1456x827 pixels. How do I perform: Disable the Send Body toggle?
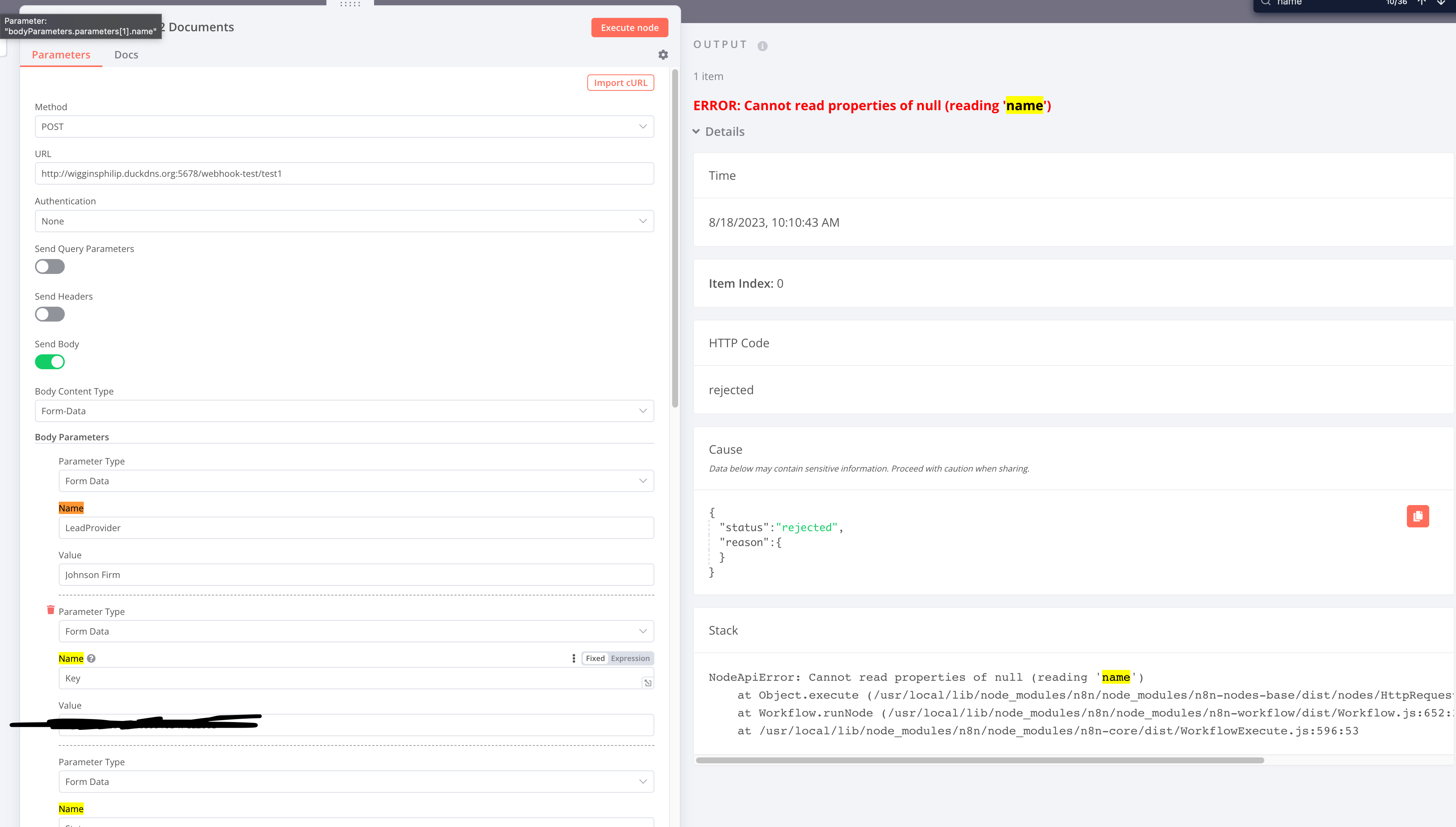(50, 362)
